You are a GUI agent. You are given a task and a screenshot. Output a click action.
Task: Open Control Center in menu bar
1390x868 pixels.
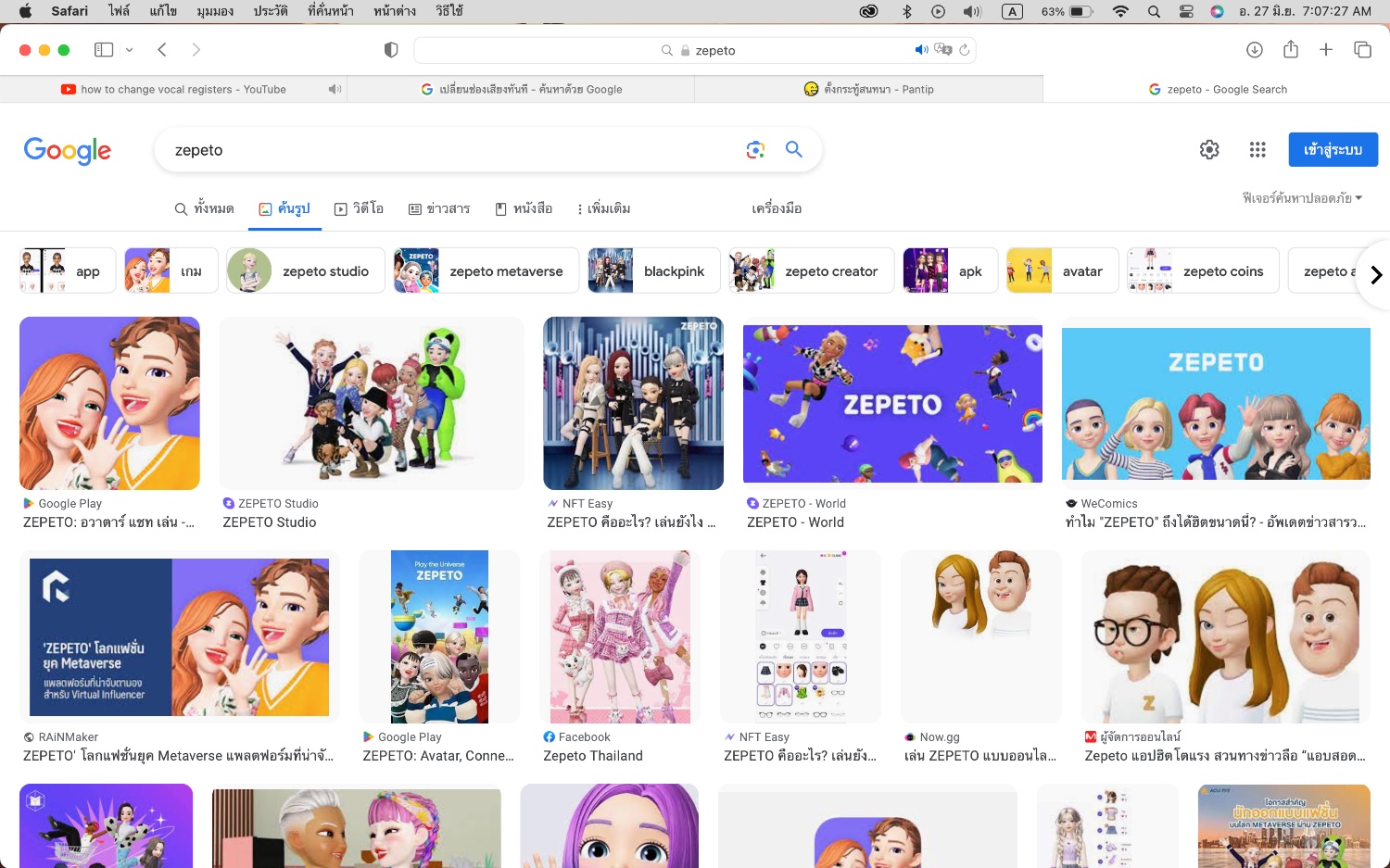click(1186, 11)
